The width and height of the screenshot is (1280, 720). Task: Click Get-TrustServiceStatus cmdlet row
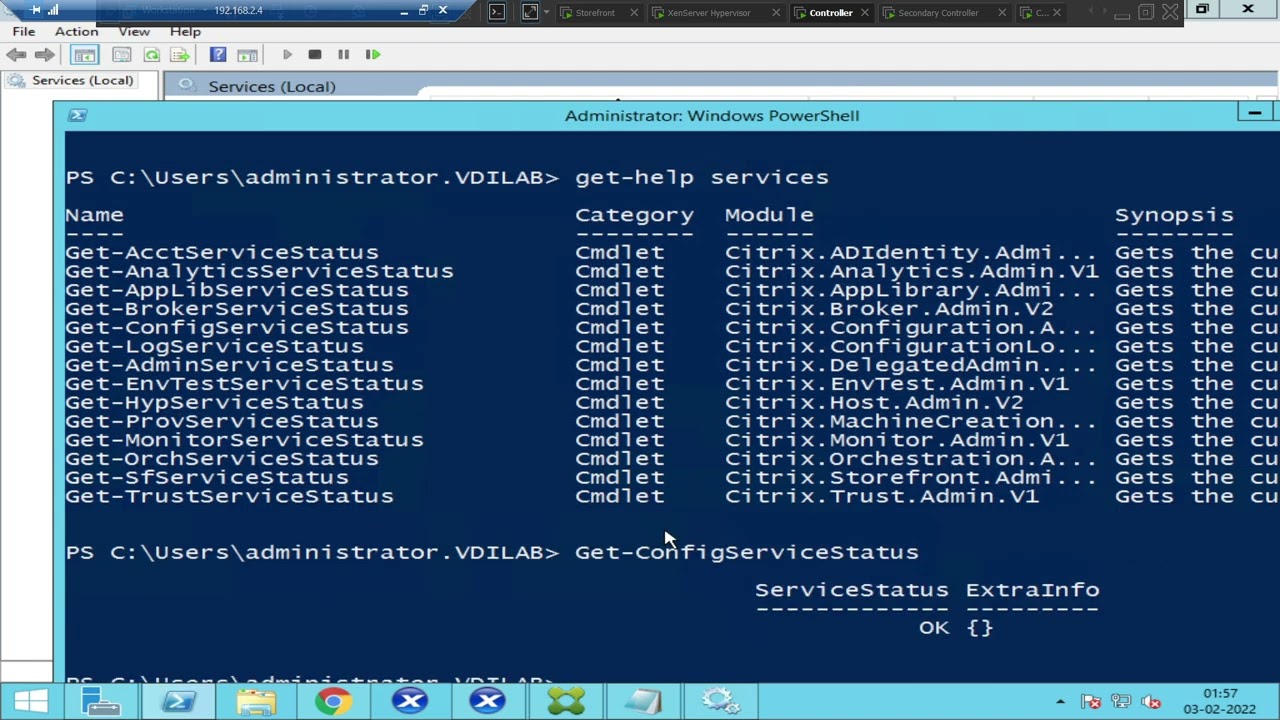229,497
